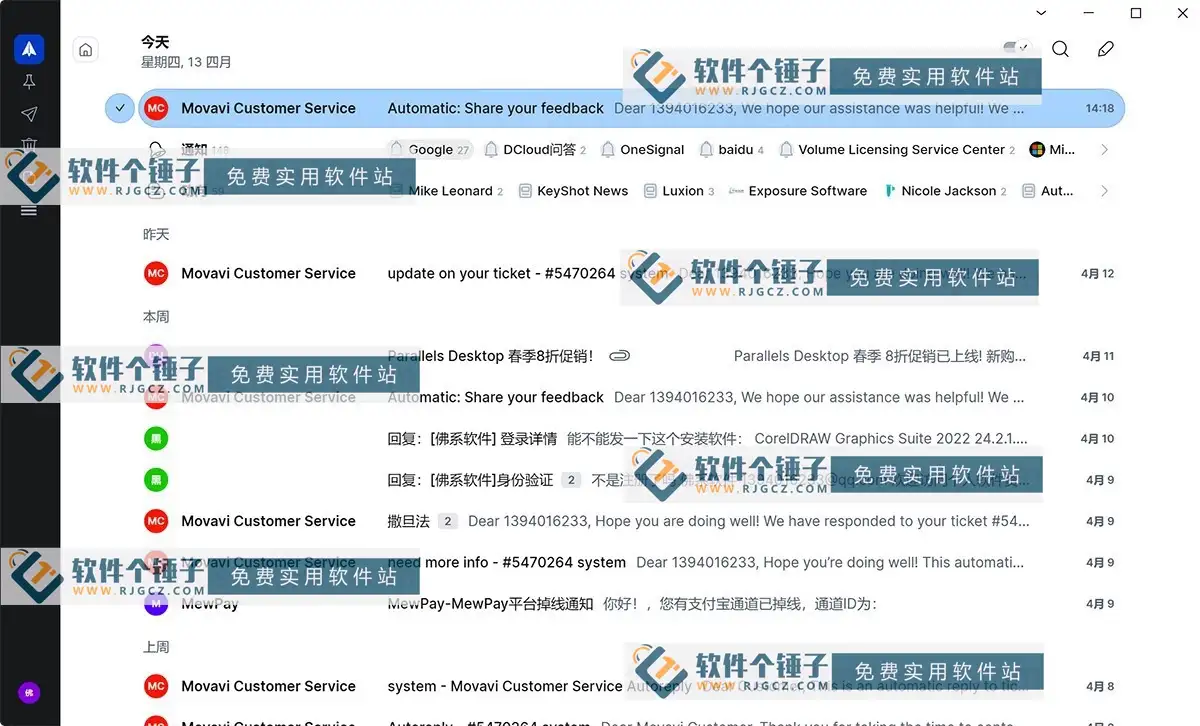Click the bell icon beside DCloud问答
1200x726 pixels.
click(491, 150)
